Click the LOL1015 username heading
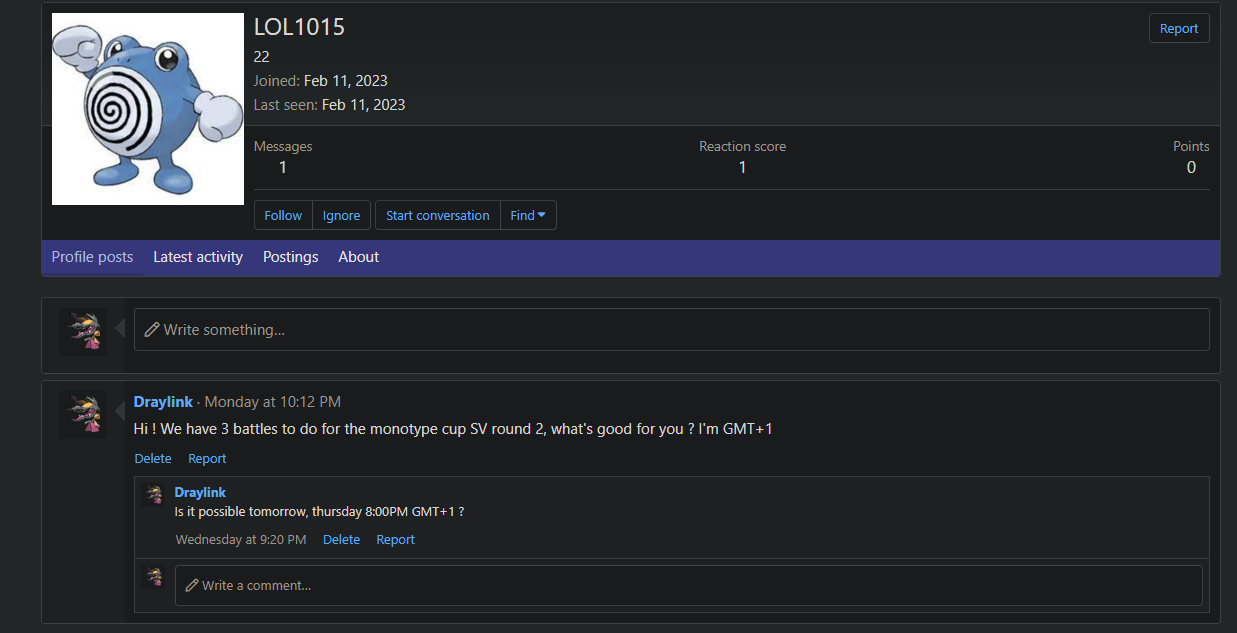 click(x=299, y=27)
